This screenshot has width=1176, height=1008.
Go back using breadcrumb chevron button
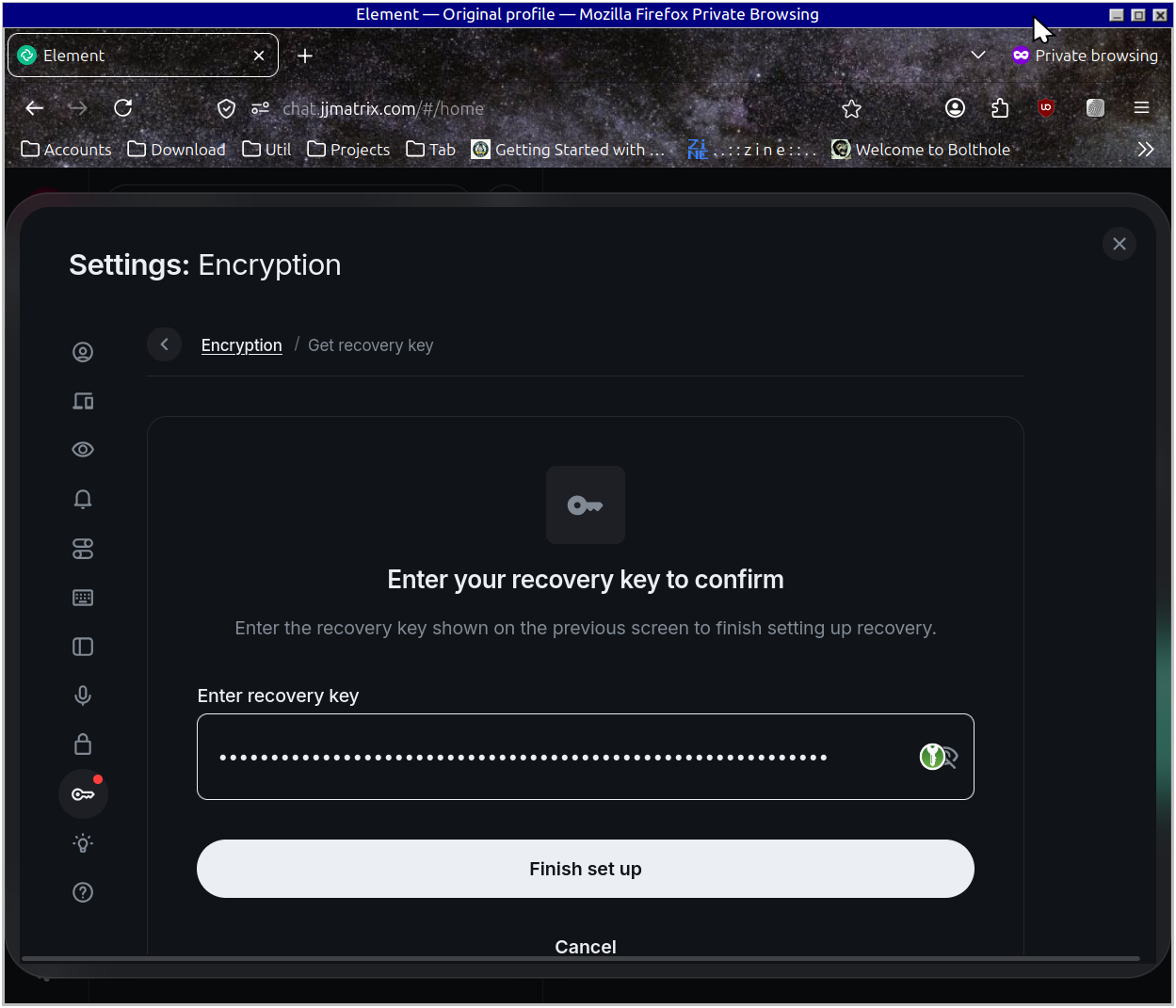(165, 344)
